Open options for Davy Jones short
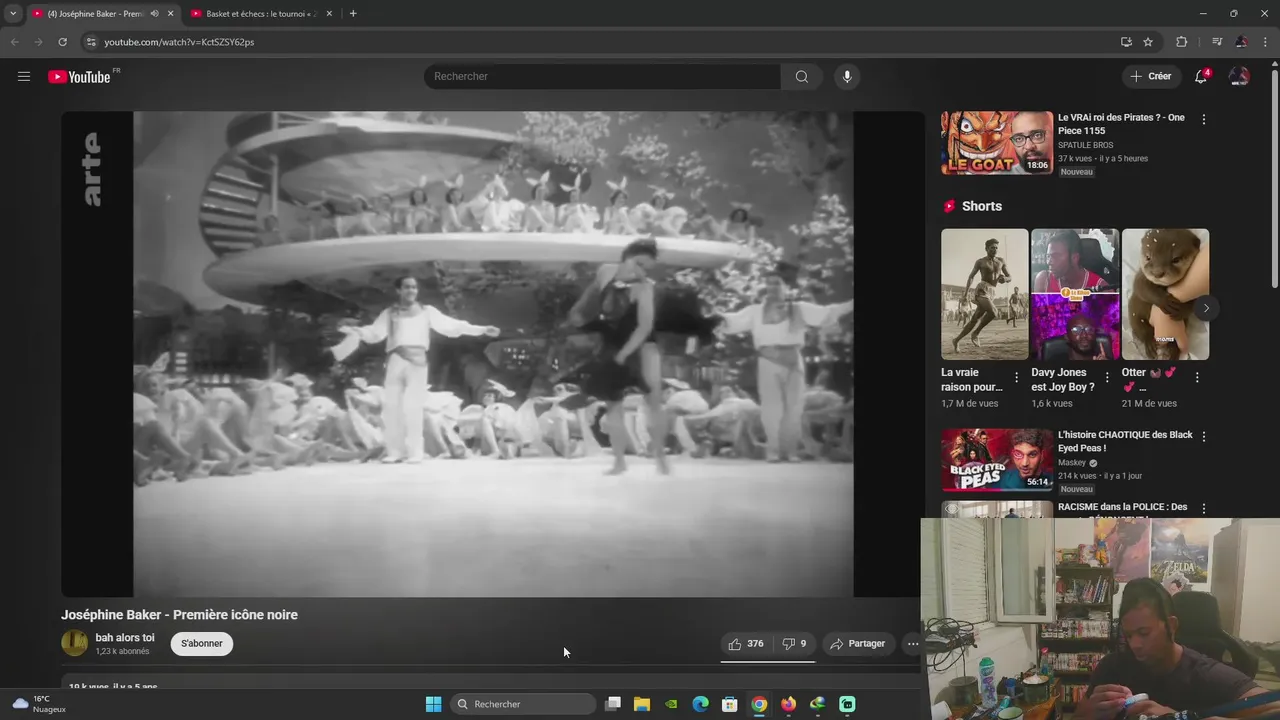The image size is (1280, 720). tap(1106, 378)
